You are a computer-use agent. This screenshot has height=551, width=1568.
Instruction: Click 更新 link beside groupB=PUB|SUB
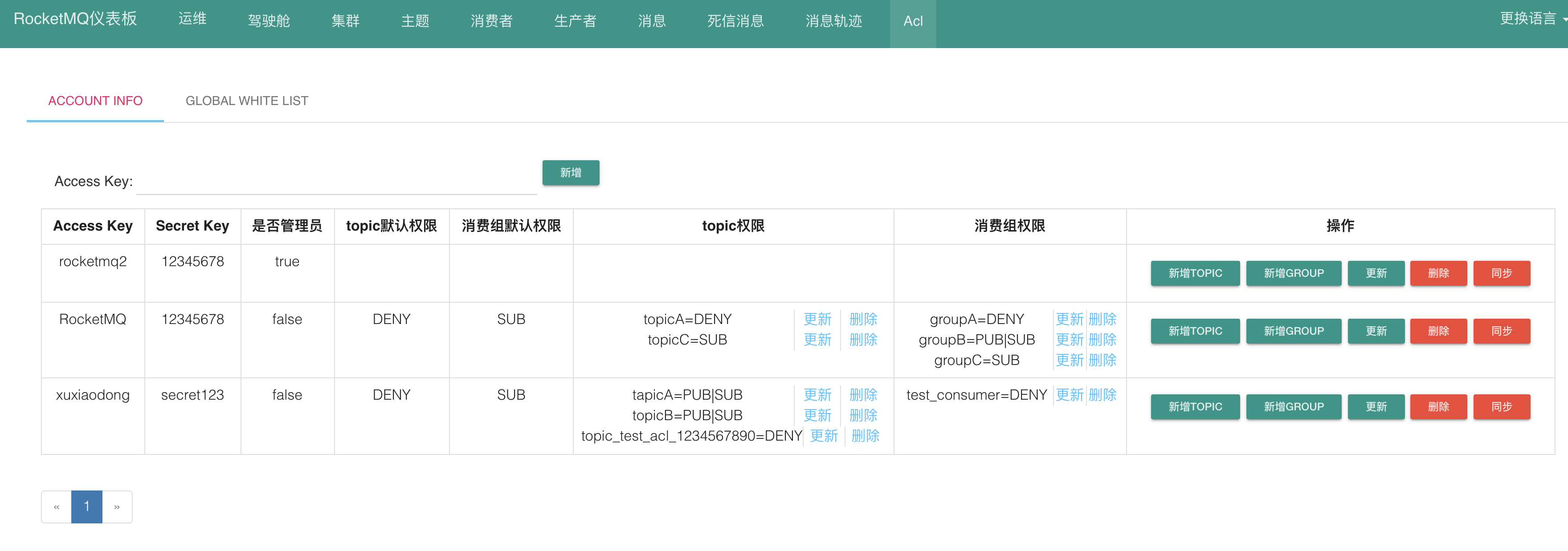point(1069,340)
